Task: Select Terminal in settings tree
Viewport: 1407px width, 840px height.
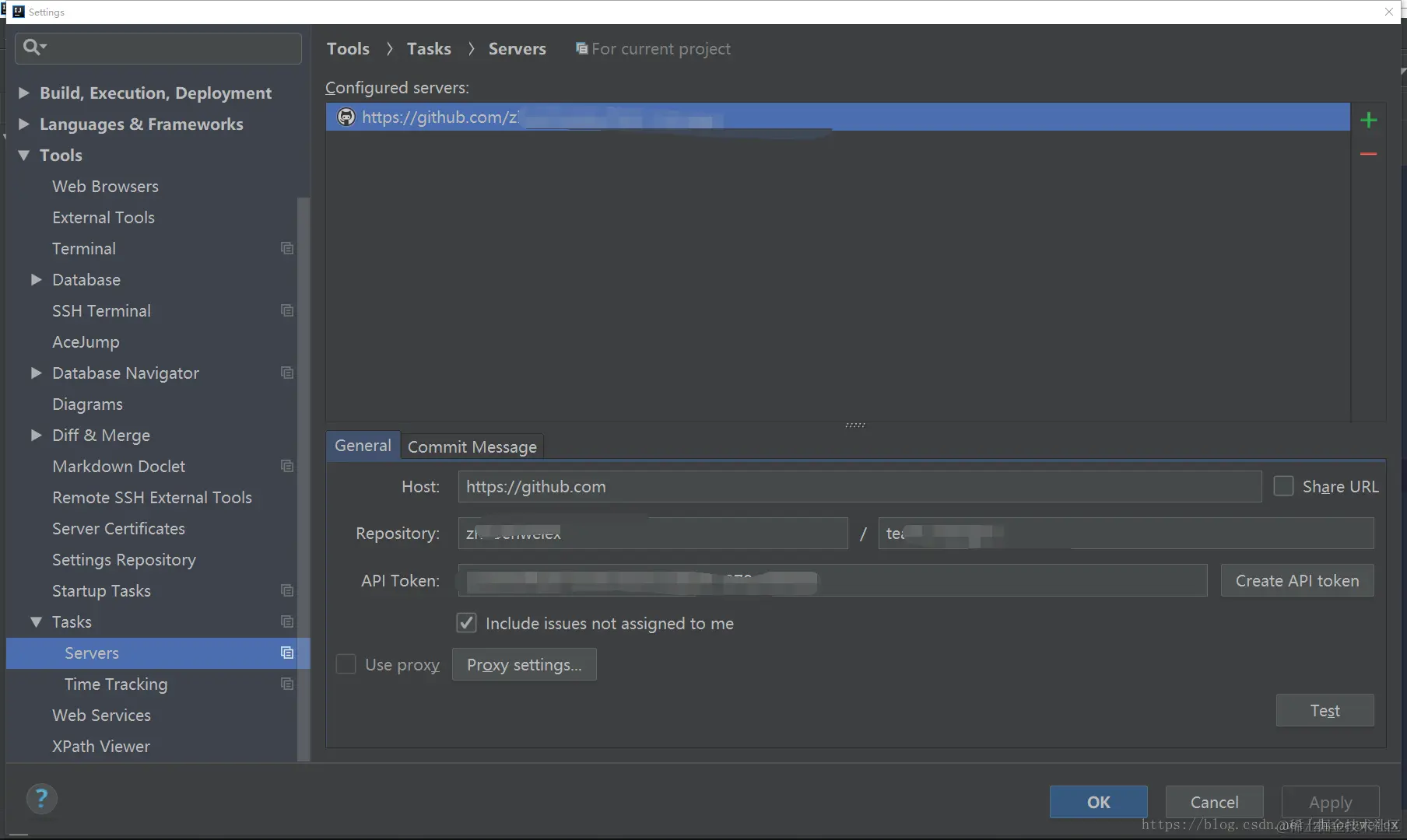Action: point(84,248)
